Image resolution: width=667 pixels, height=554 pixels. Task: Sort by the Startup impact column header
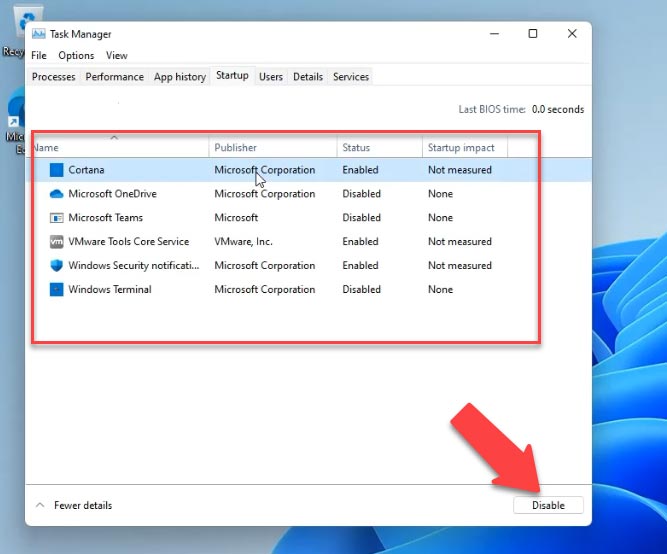click(x=465, y=148)
